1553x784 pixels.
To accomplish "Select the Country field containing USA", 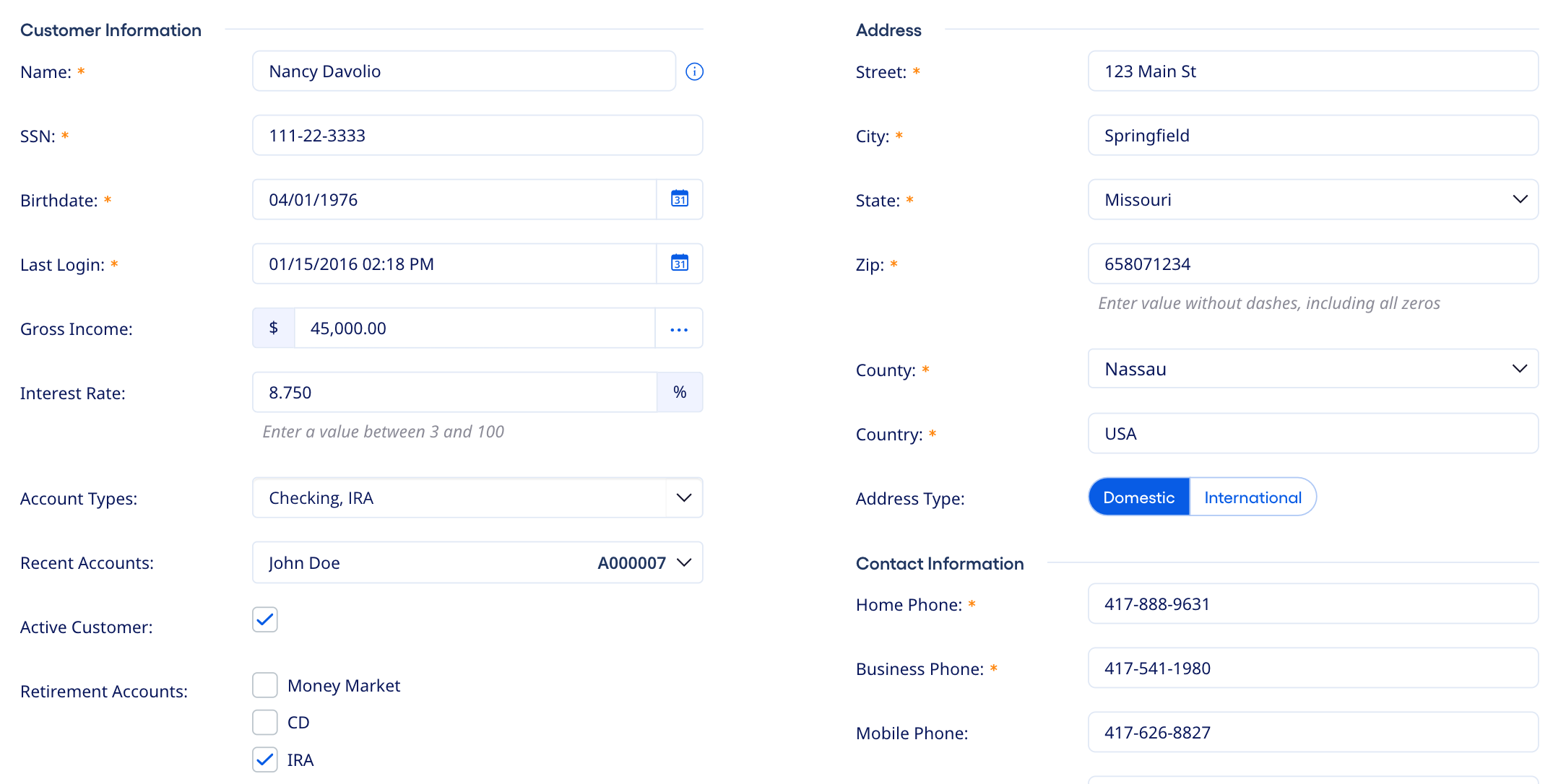I will (1312, 433).
